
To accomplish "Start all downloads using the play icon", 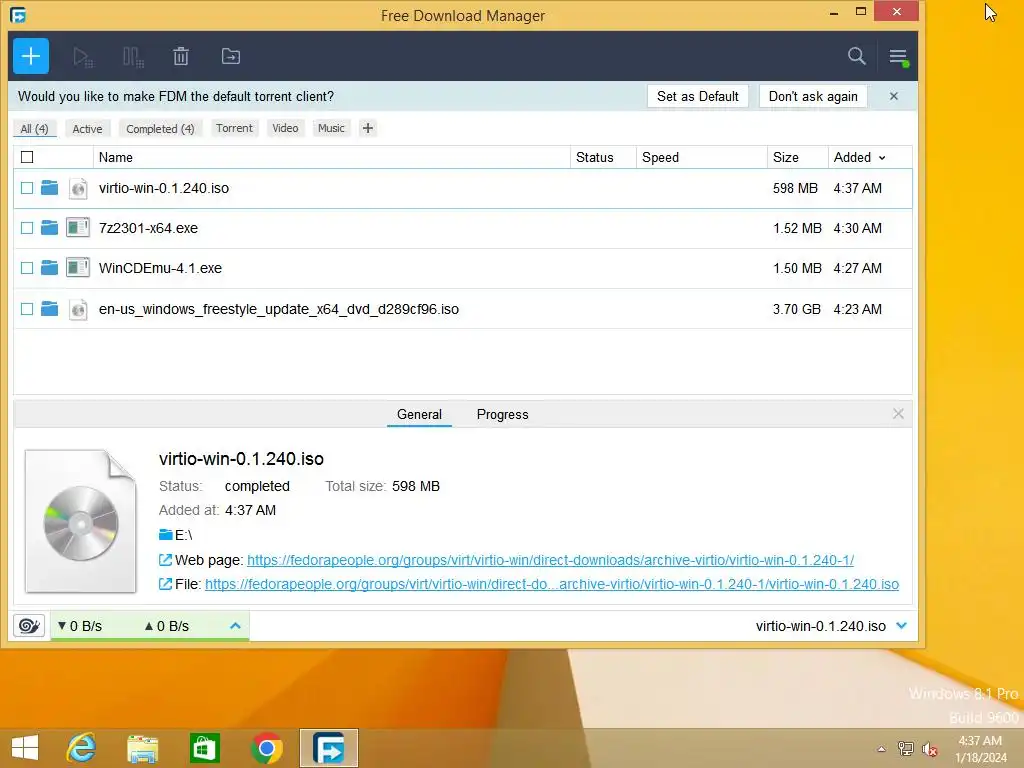I will (x=83, y=57).
